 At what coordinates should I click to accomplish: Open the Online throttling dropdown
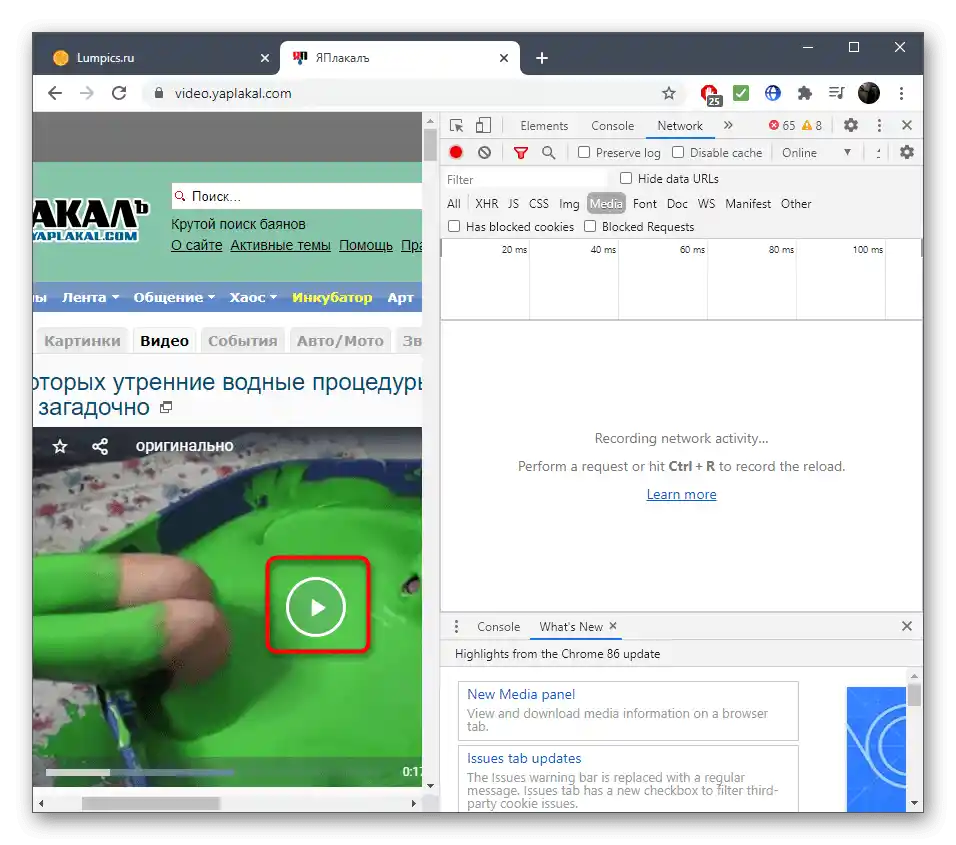[x=816, y=153]
